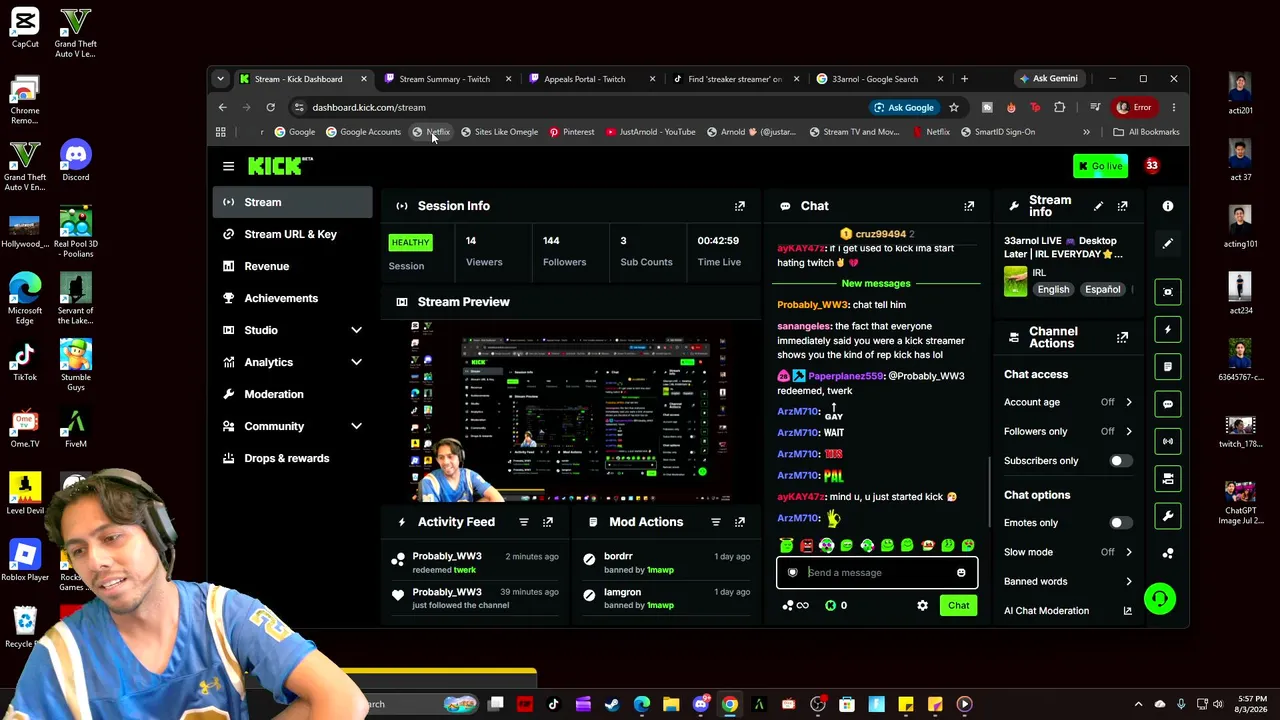Open Stream URL & Key page
This screenshot has width=1280, height=720.
coord(292,234)
